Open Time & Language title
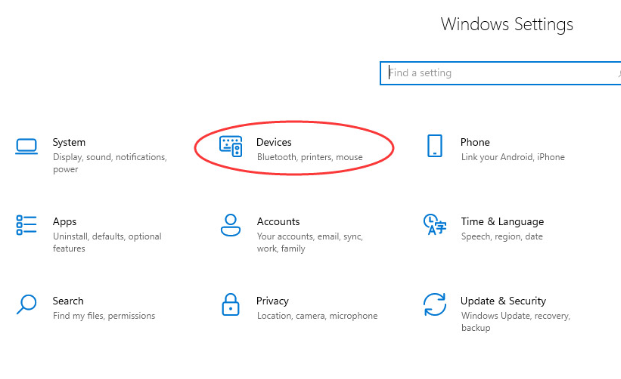621x379 pixels. 502,222
